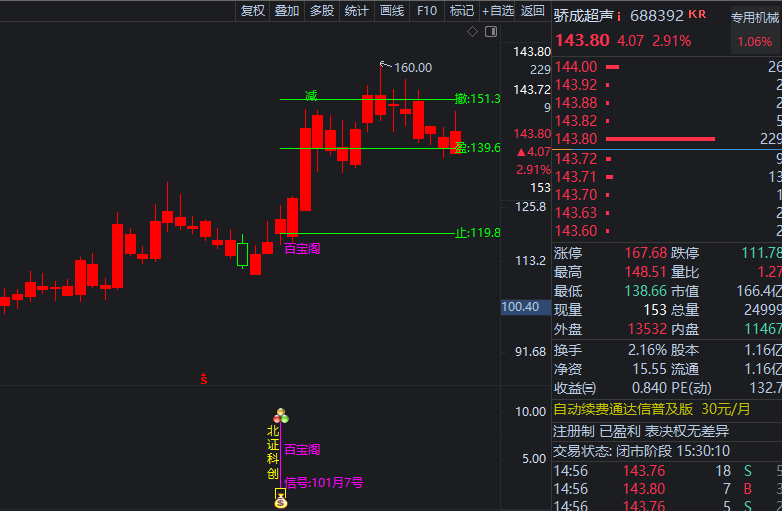The height and width of the screenshot is (511, 782).
Task: Open the 专用机械 sector box
Action: (x=753, y=17)
